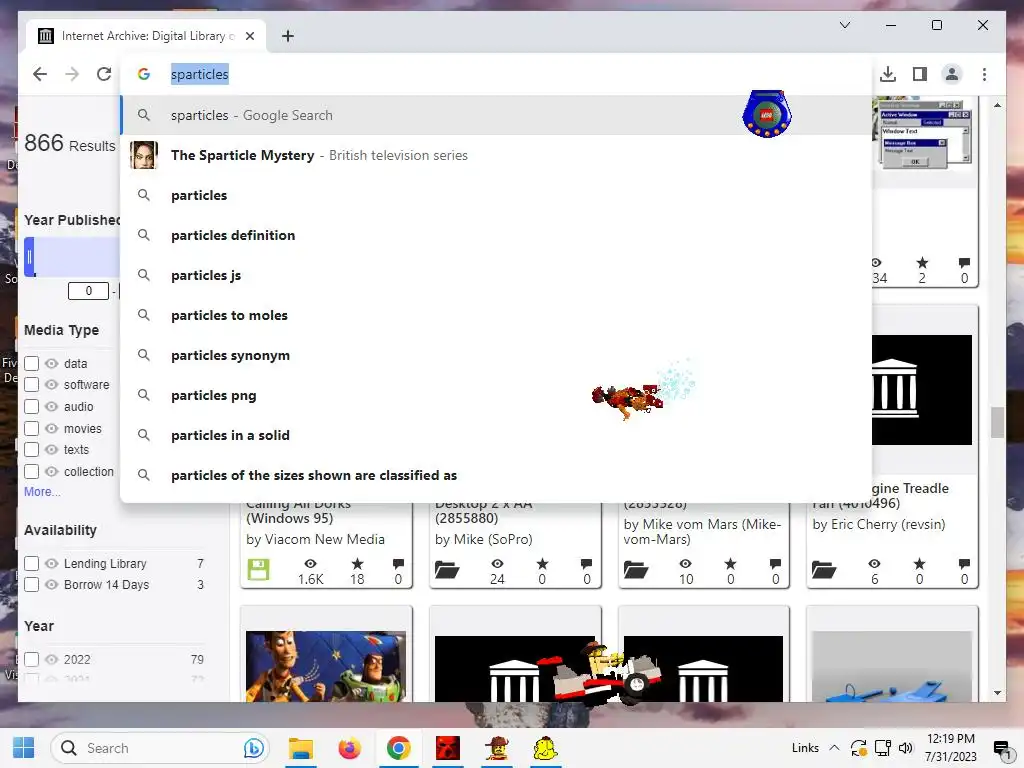Toggle eye icon beside audio

[52, 406]
